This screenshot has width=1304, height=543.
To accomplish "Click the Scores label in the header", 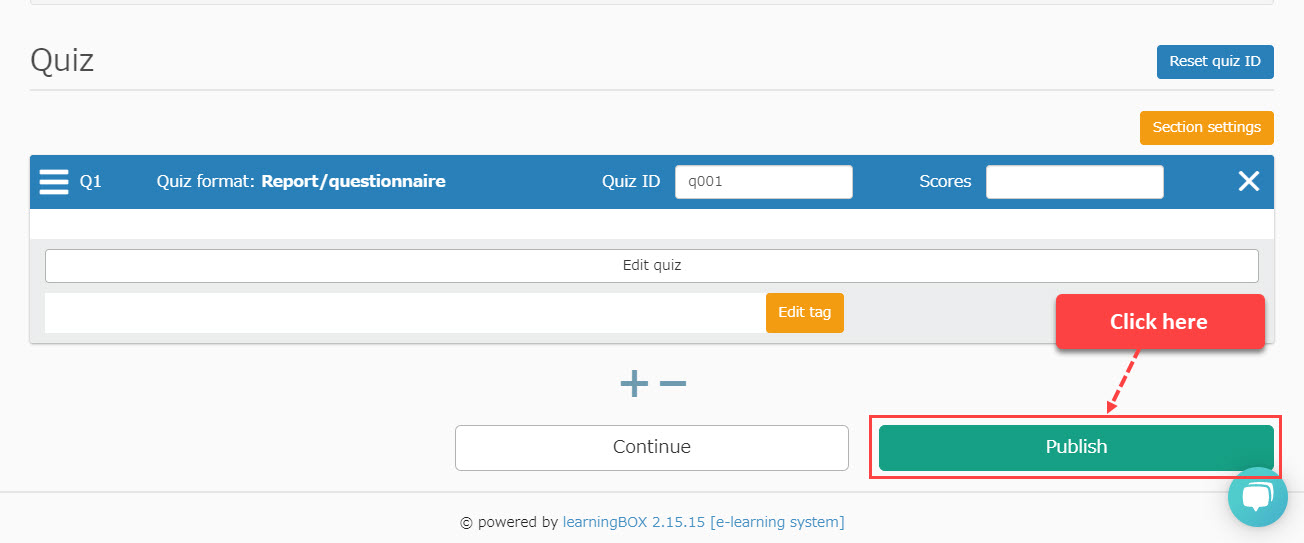I will coord(945,182).
